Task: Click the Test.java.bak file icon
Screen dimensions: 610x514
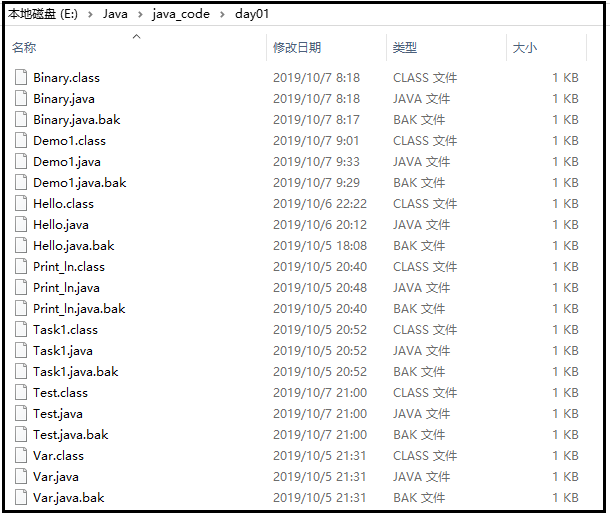Action: 21,434
